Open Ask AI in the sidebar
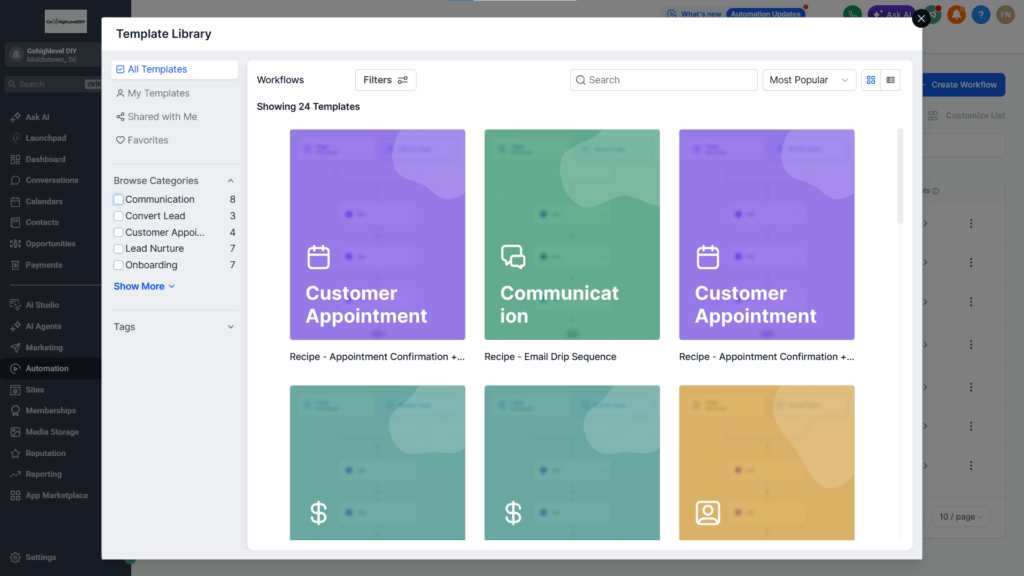The height and width of the screenshot is (576, 1024). click(37, 117)
